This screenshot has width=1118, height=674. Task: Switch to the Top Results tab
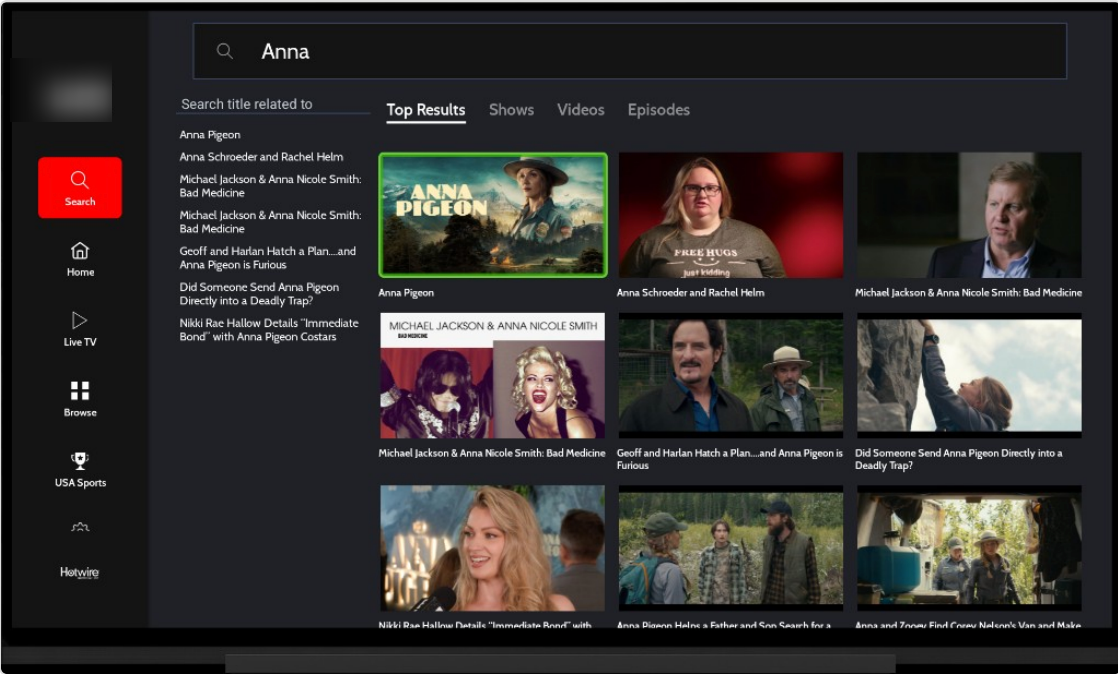[x=426, y=110]
